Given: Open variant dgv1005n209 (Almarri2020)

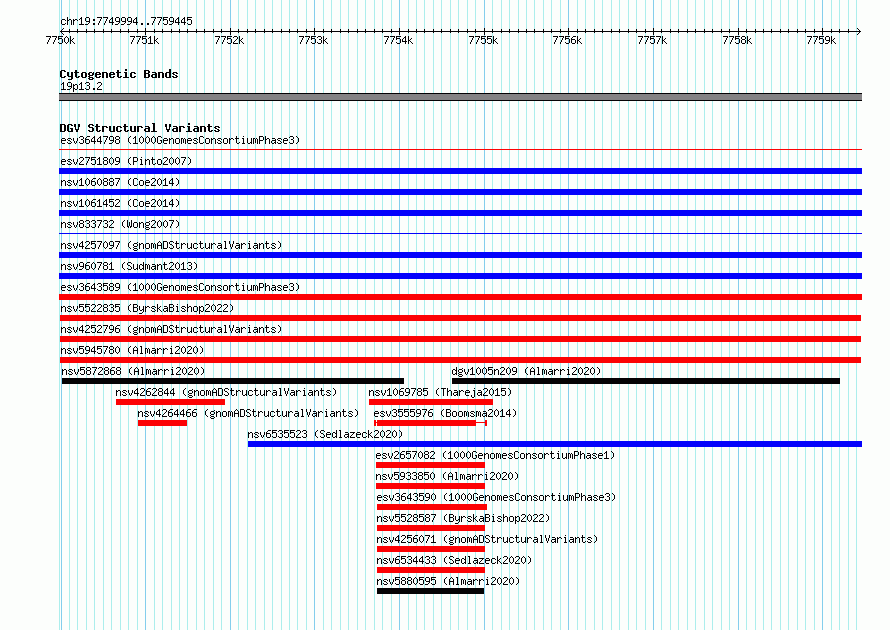Looking at the screenshot, I should 526,371.
